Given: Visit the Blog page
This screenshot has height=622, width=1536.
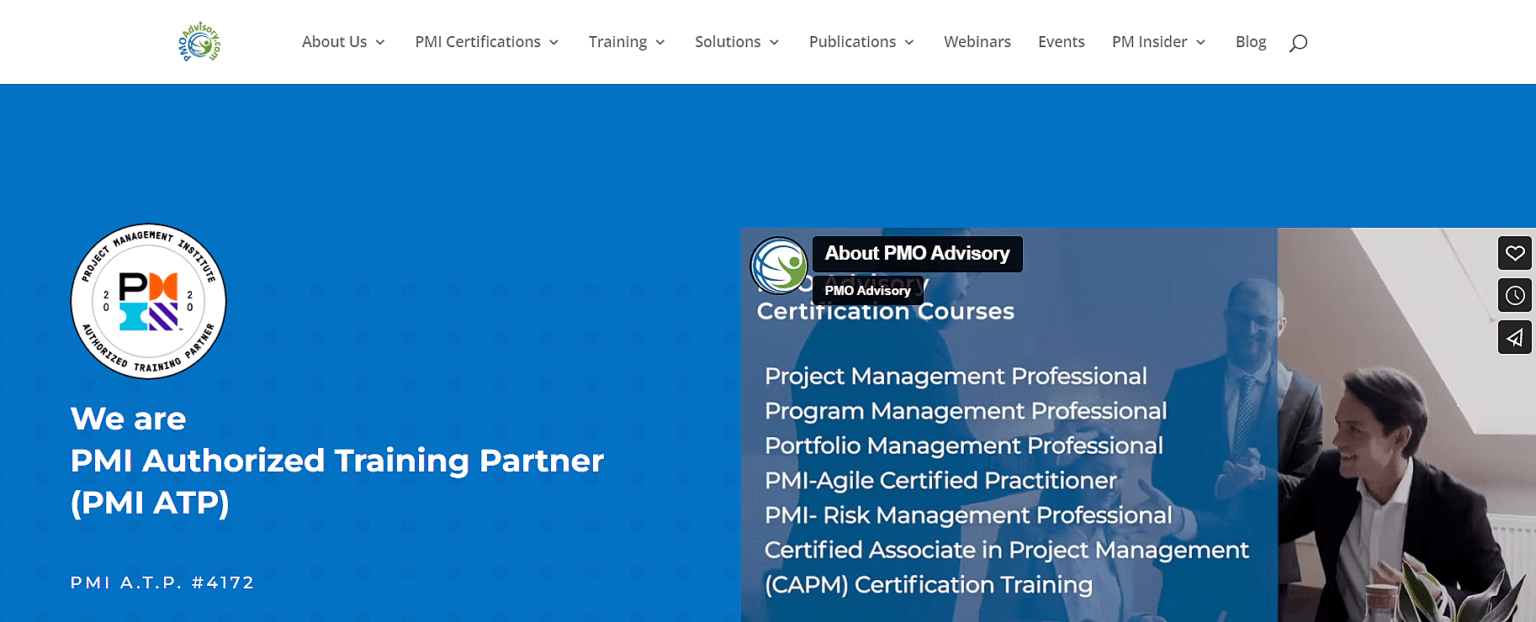Looking at the screenshot, I should click(1250, 42).
